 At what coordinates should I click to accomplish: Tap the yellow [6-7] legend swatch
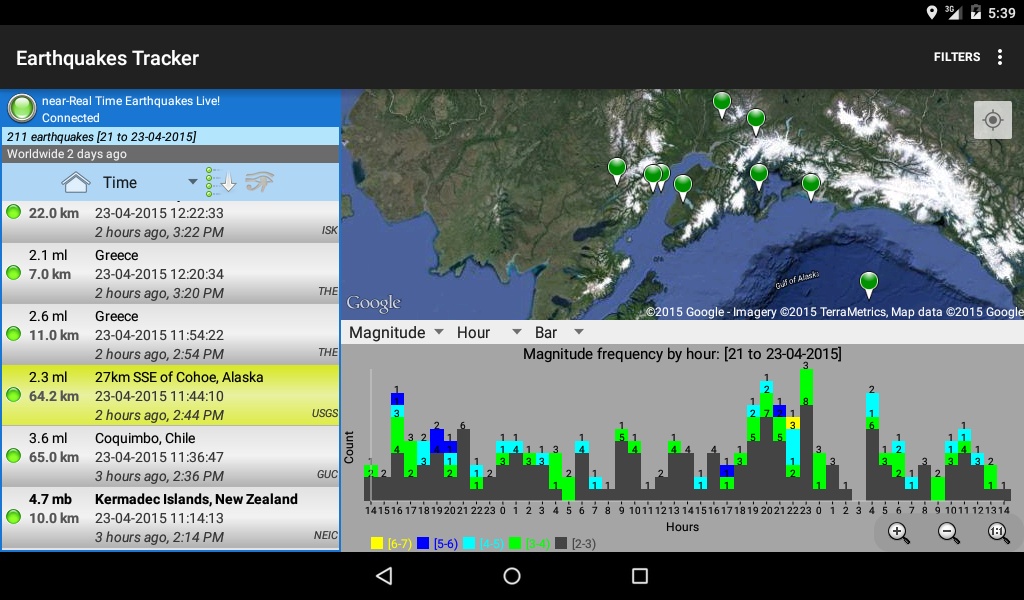[x=377, y=543]
